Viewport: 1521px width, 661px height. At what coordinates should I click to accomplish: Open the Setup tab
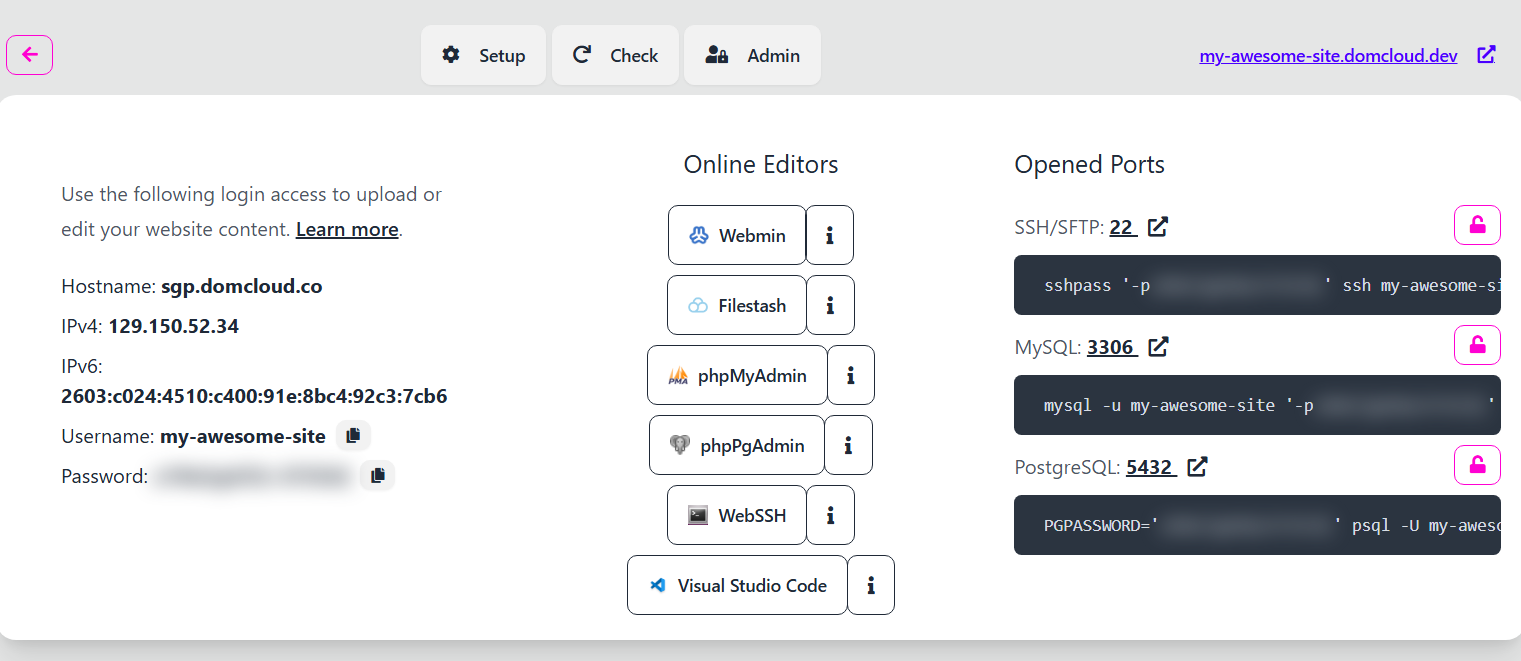pos(483,55)
